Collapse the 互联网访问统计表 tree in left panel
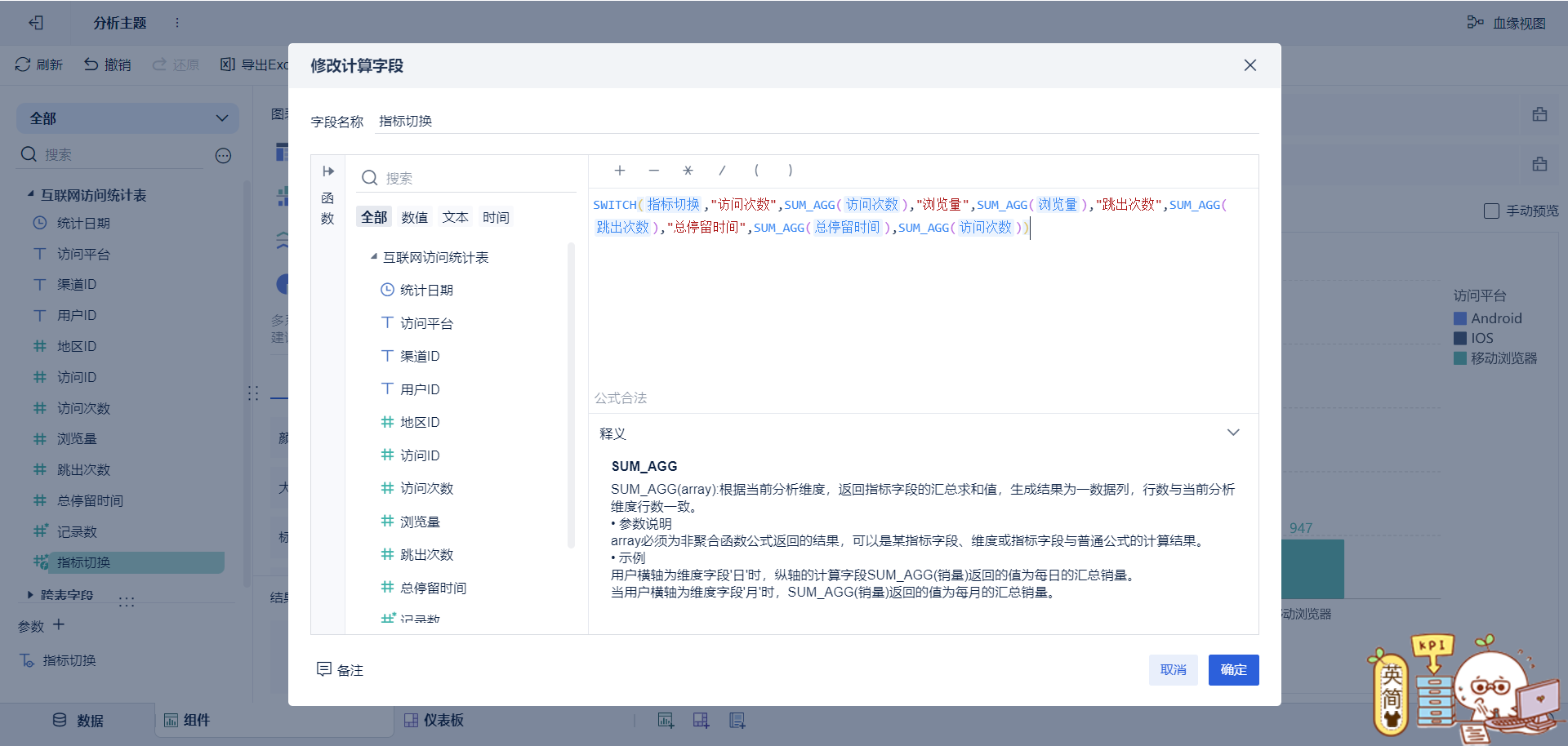1568x746 pixels. (x=31, y=194)
